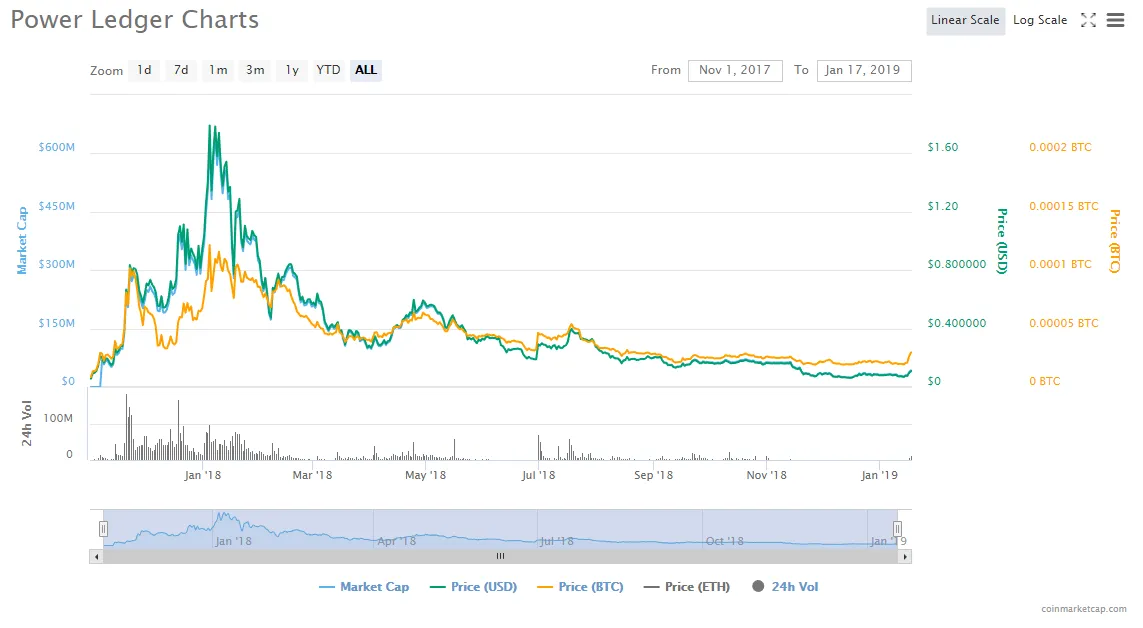Set zoom to 7d
1143x628 pixels.
181,70
